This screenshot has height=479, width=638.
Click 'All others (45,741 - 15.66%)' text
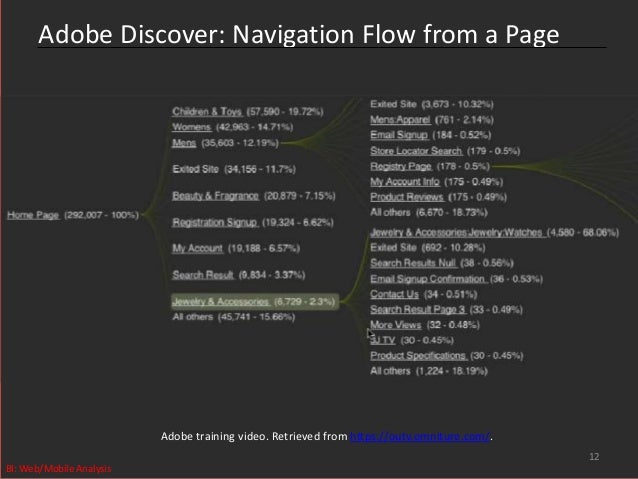tap(234, 317)
